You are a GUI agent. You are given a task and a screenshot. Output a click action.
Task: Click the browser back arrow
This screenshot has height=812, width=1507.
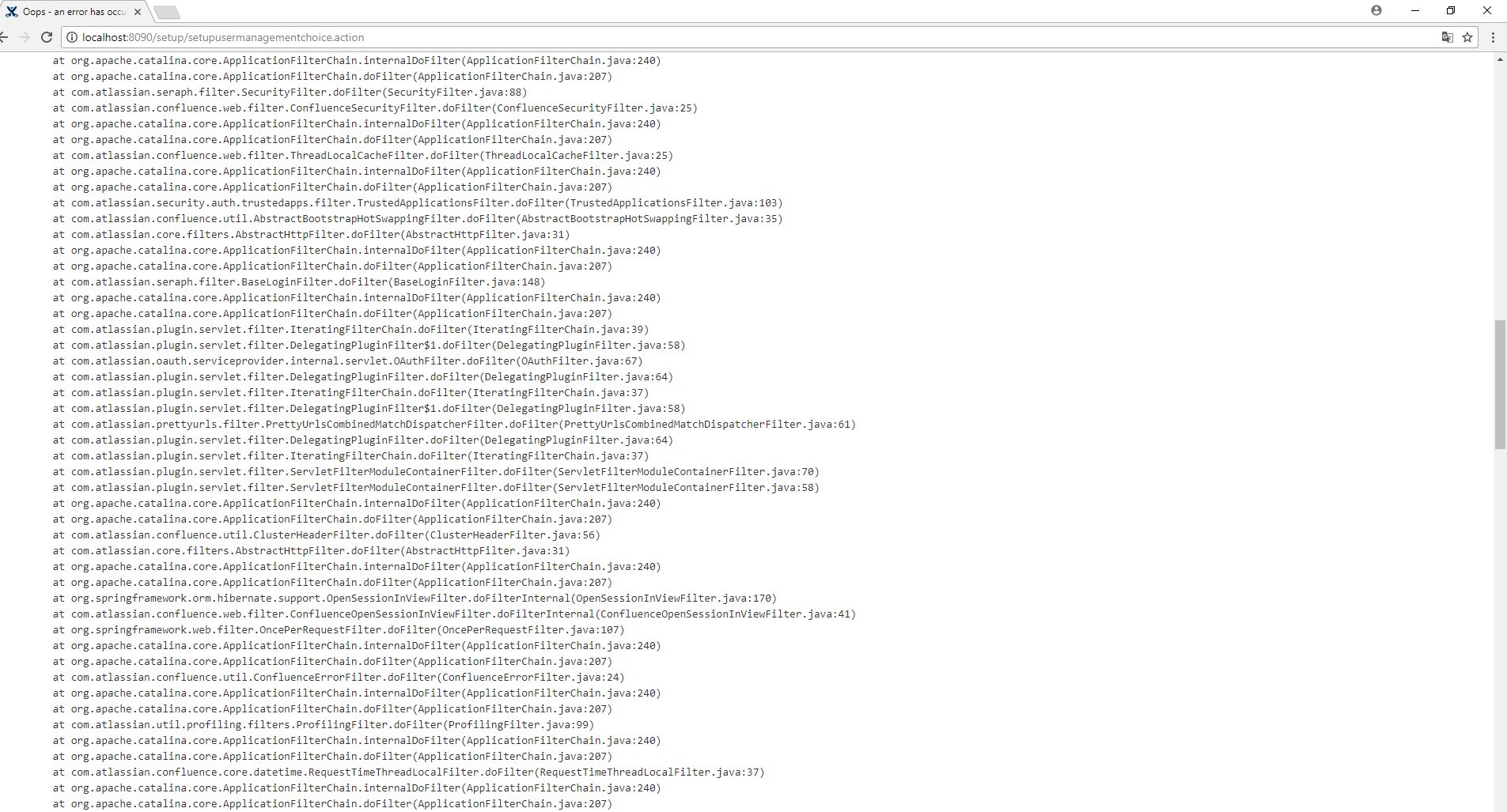point(4,37)
